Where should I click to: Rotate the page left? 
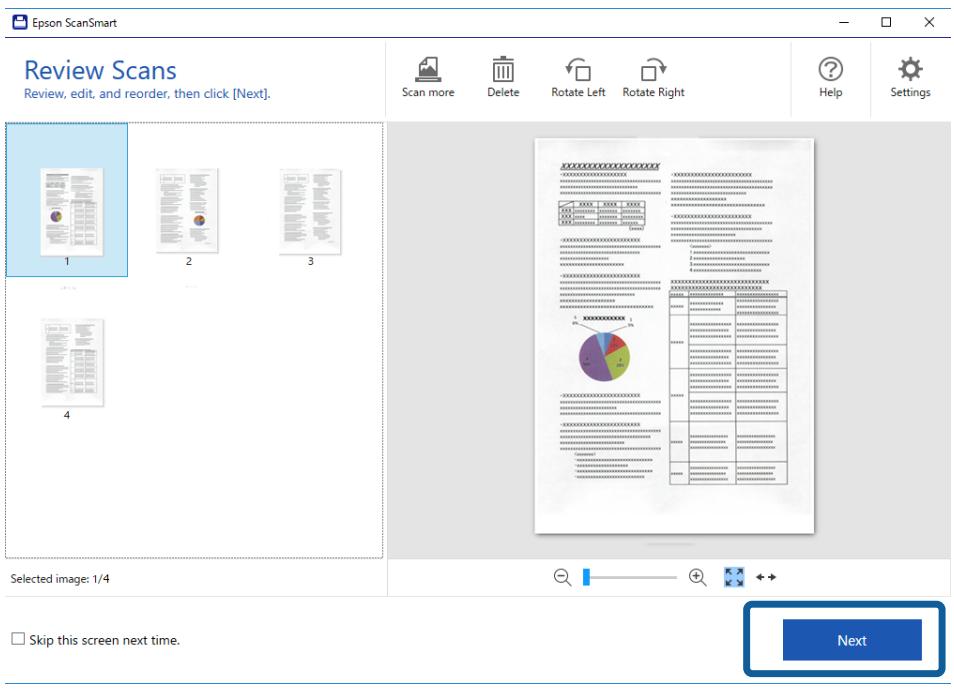(578, 77)
